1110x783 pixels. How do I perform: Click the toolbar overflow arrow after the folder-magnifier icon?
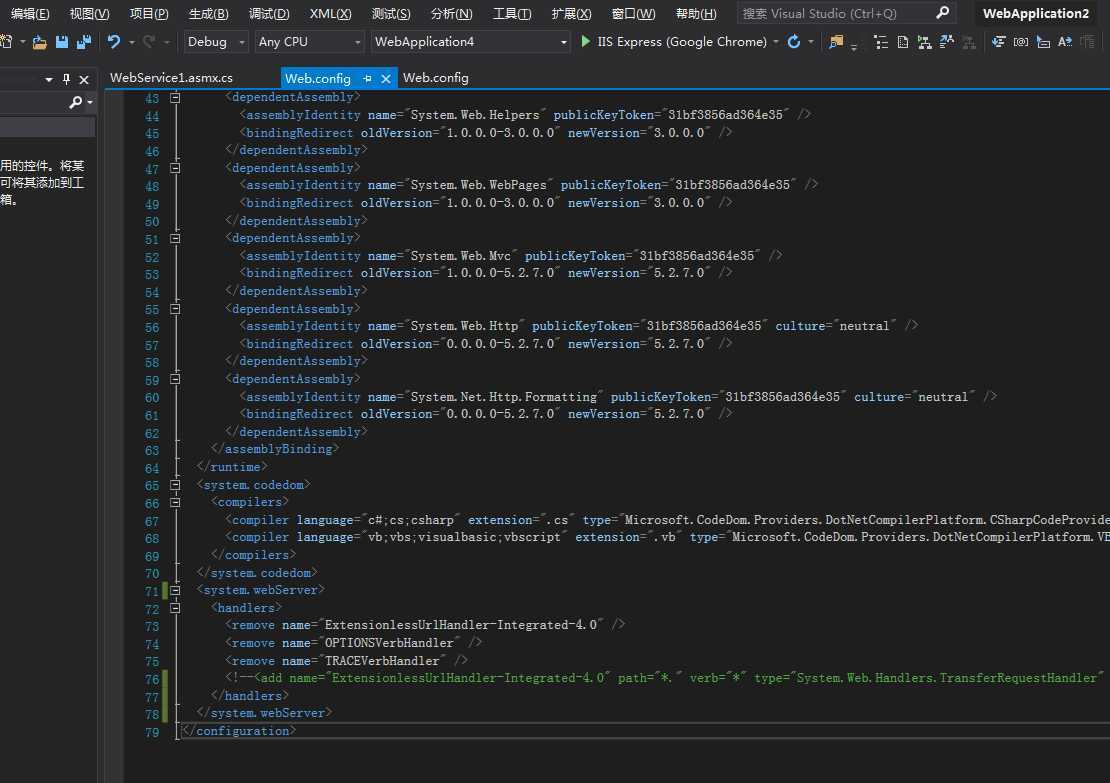pyautogui.click(x=854, y=47)
